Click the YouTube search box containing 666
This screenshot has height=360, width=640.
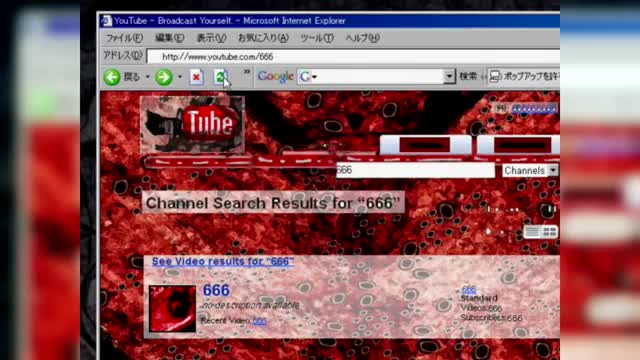pyautogui.click(x=415, y=170)
